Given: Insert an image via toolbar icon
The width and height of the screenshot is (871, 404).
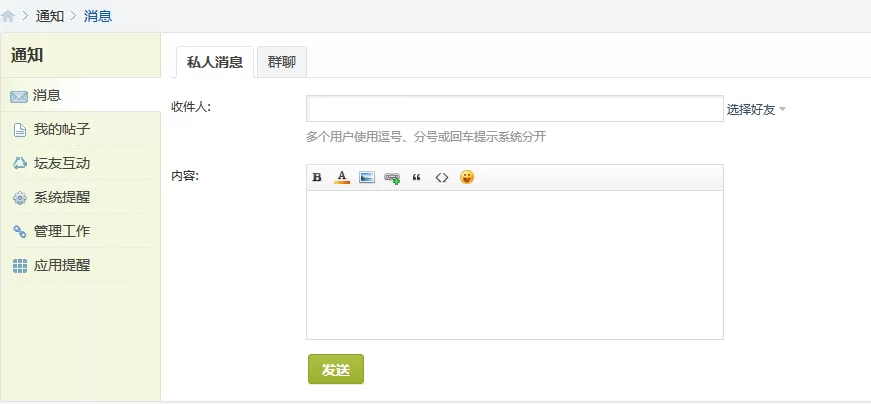Looking at the screenshot, I should [x=367, y=177].
